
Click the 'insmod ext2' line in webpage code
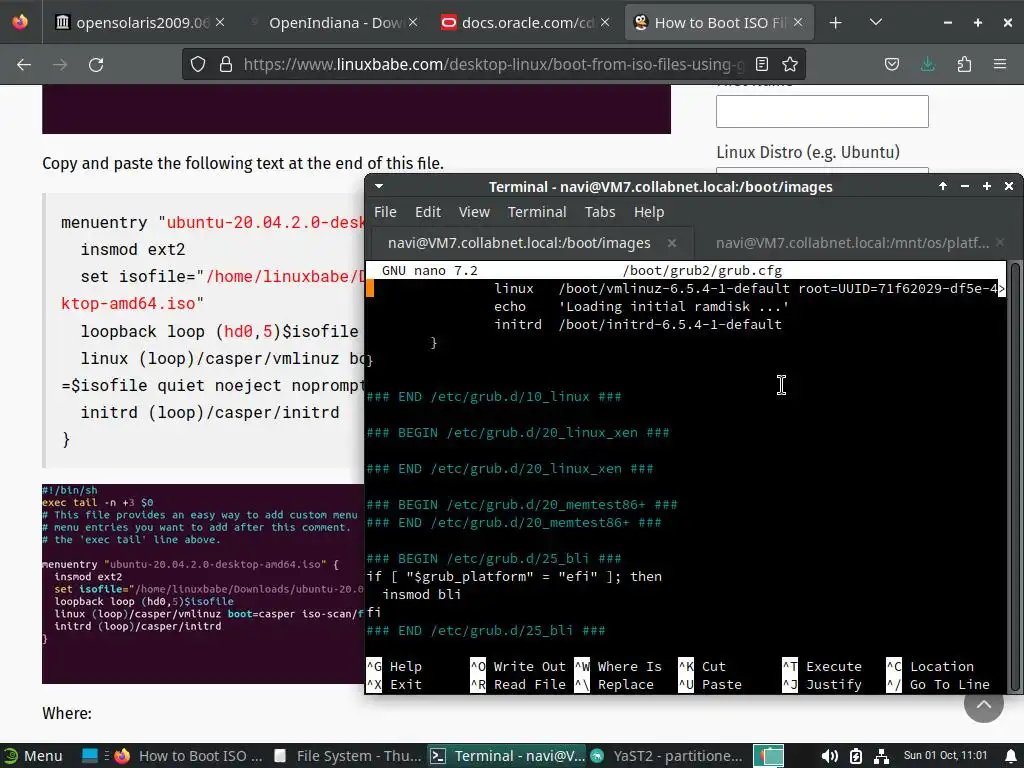[x=133, y=249]
